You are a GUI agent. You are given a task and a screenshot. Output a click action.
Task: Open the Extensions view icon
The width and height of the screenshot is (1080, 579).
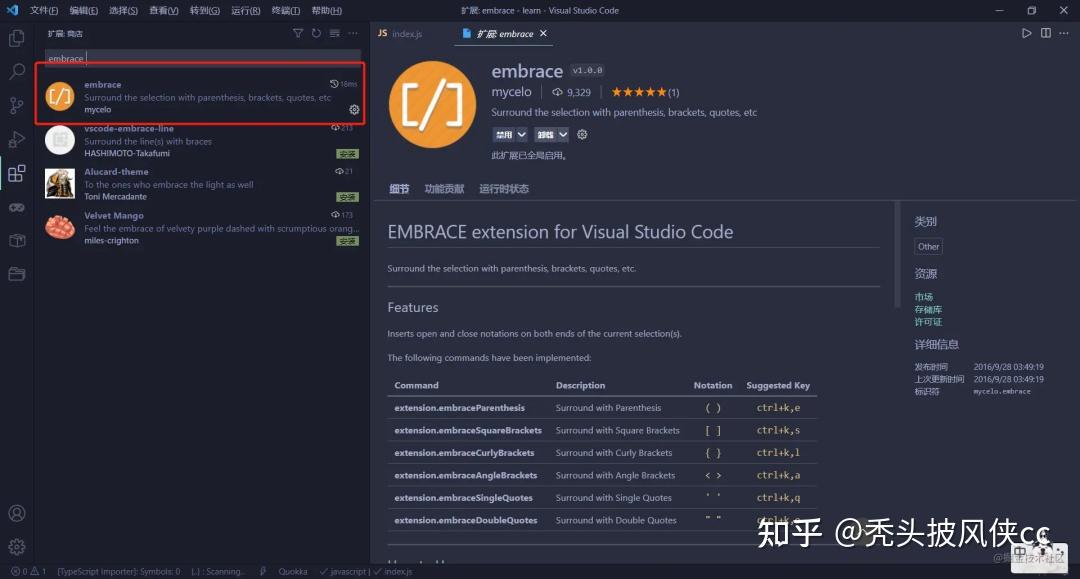coord(17,173)
